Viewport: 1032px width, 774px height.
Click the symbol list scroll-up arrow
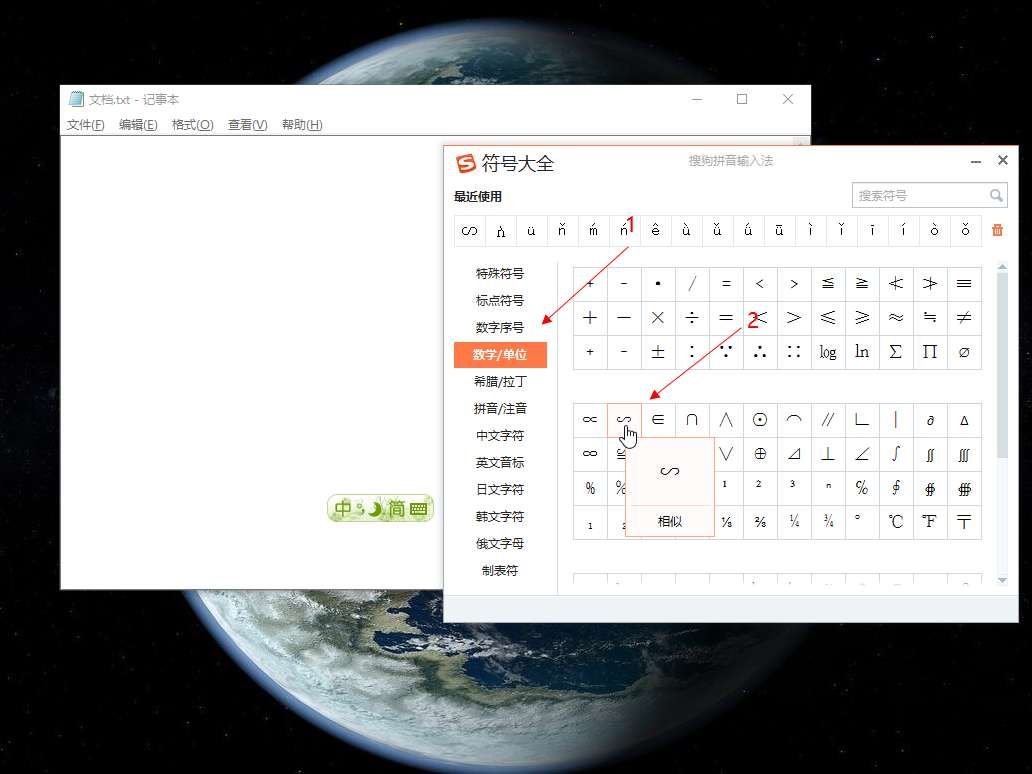click(x=1002, y=267)
